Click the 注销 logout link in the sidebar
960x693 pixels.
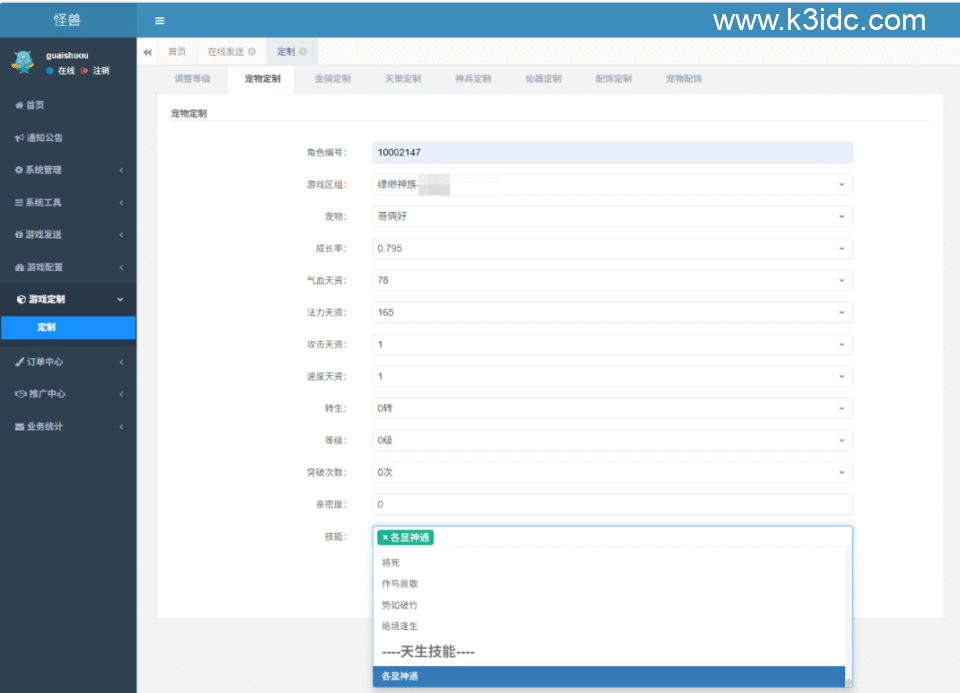pos(100,71)
